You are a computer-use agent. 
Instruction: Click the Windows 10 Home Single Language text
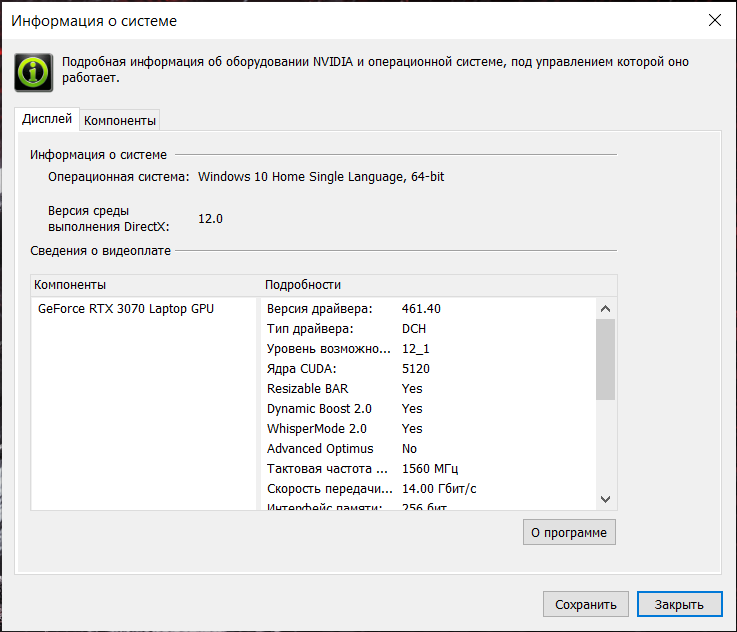pos(321,177)
